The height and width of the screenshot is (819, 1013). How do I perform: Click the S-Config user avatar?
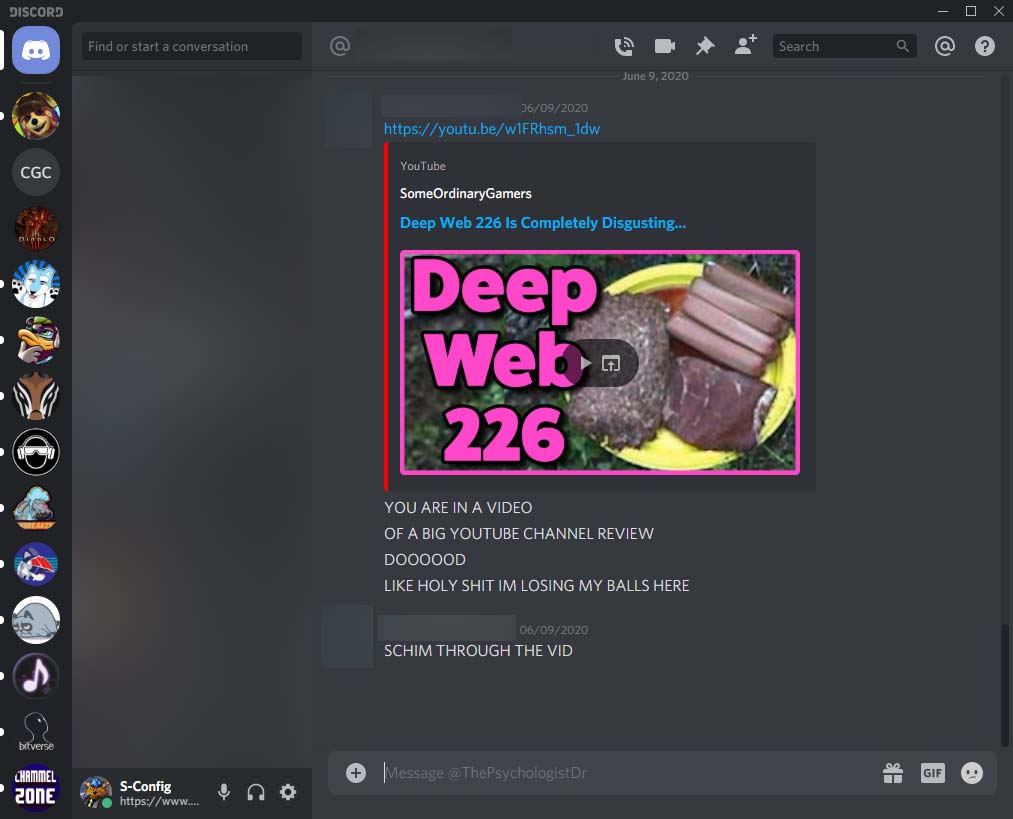(x=95, y=792)
